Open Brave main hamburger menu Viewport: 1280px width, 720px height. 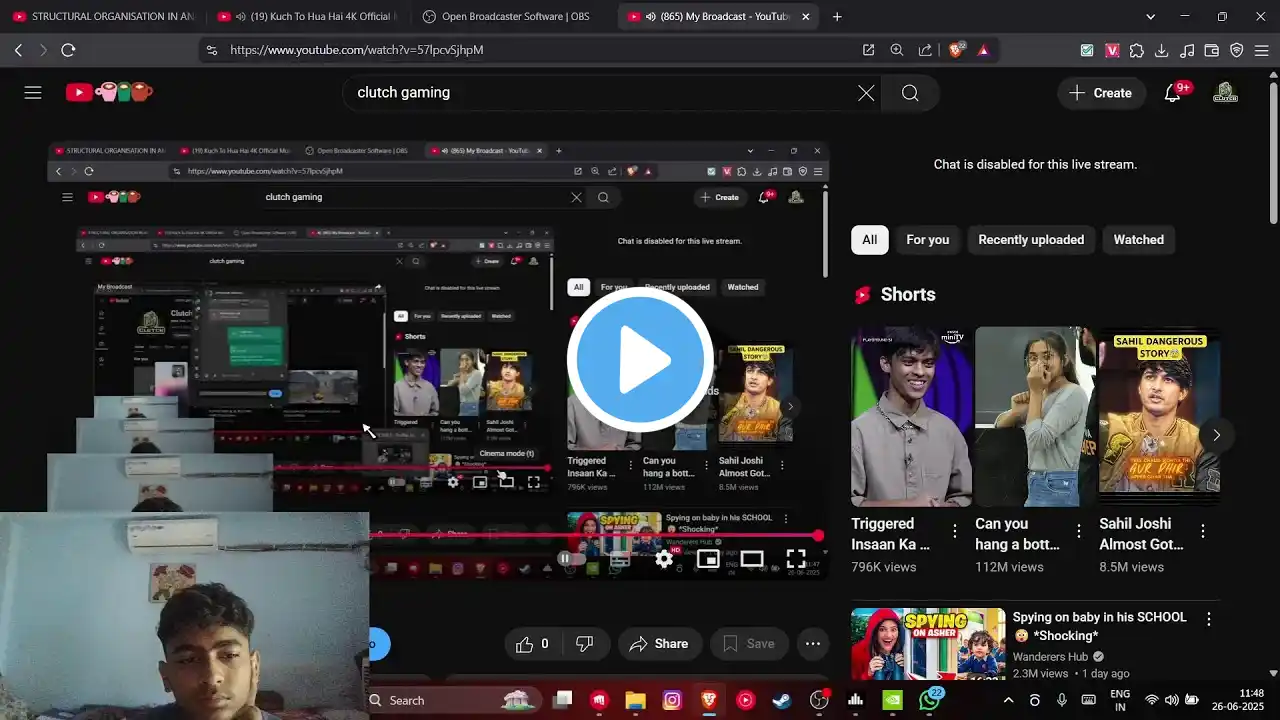pos(1262,50)
